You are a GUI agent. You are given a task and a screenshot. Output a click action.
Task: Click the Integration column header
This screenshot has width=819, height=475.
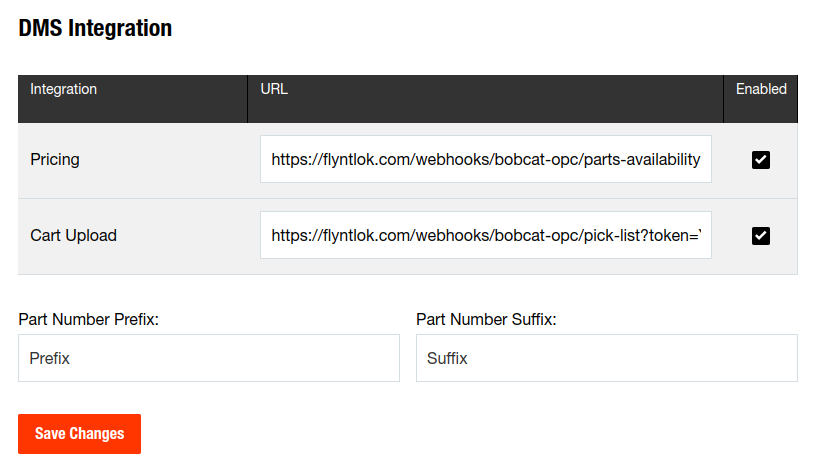point(63,89)
